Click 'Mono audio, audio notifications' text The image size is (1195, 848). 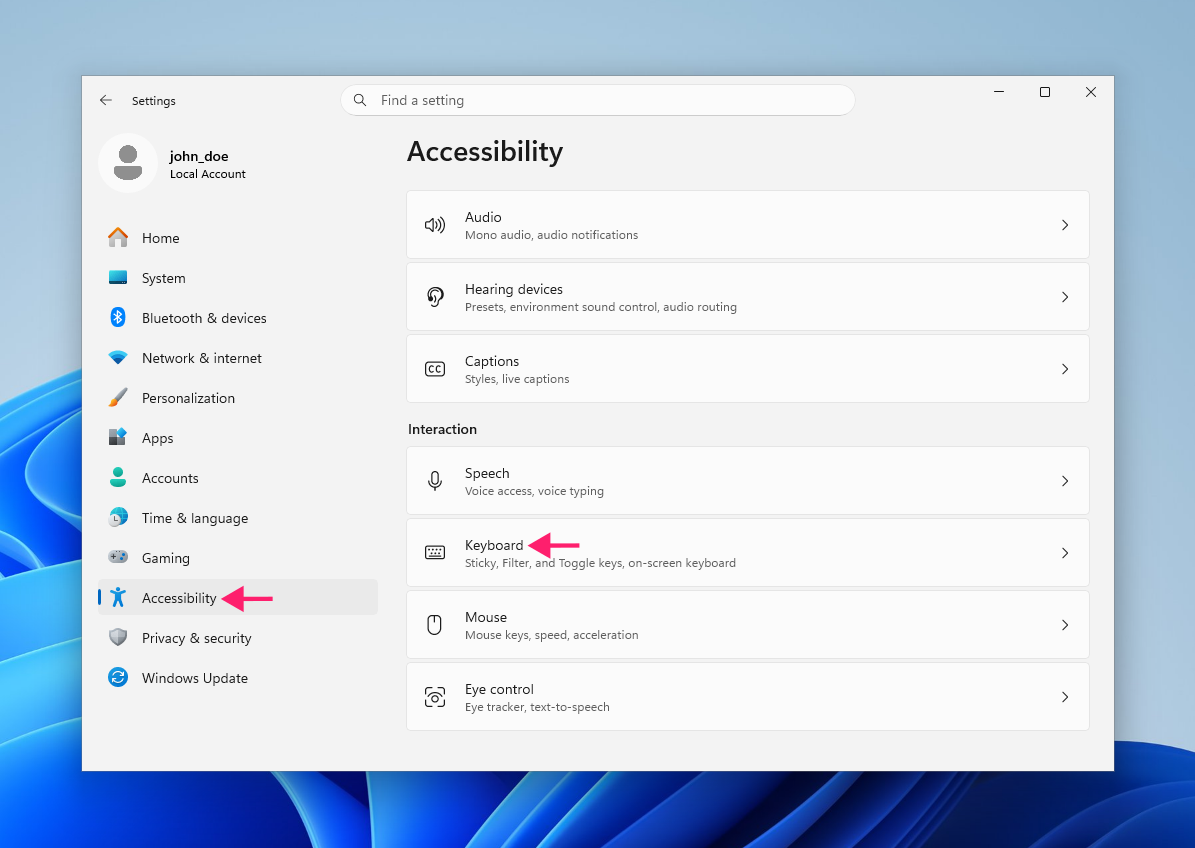pos(552,235)
